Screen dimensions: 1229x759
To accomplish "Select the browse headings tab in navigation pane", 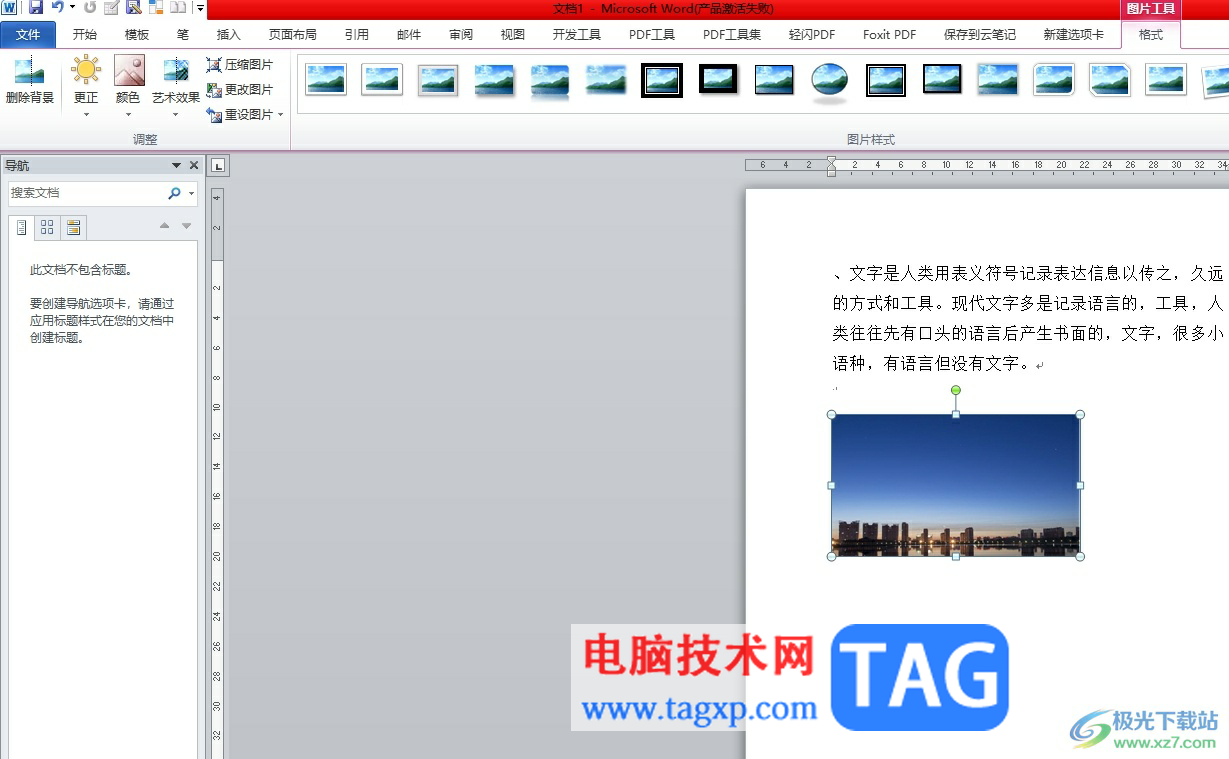I will [x=21, y=228].
